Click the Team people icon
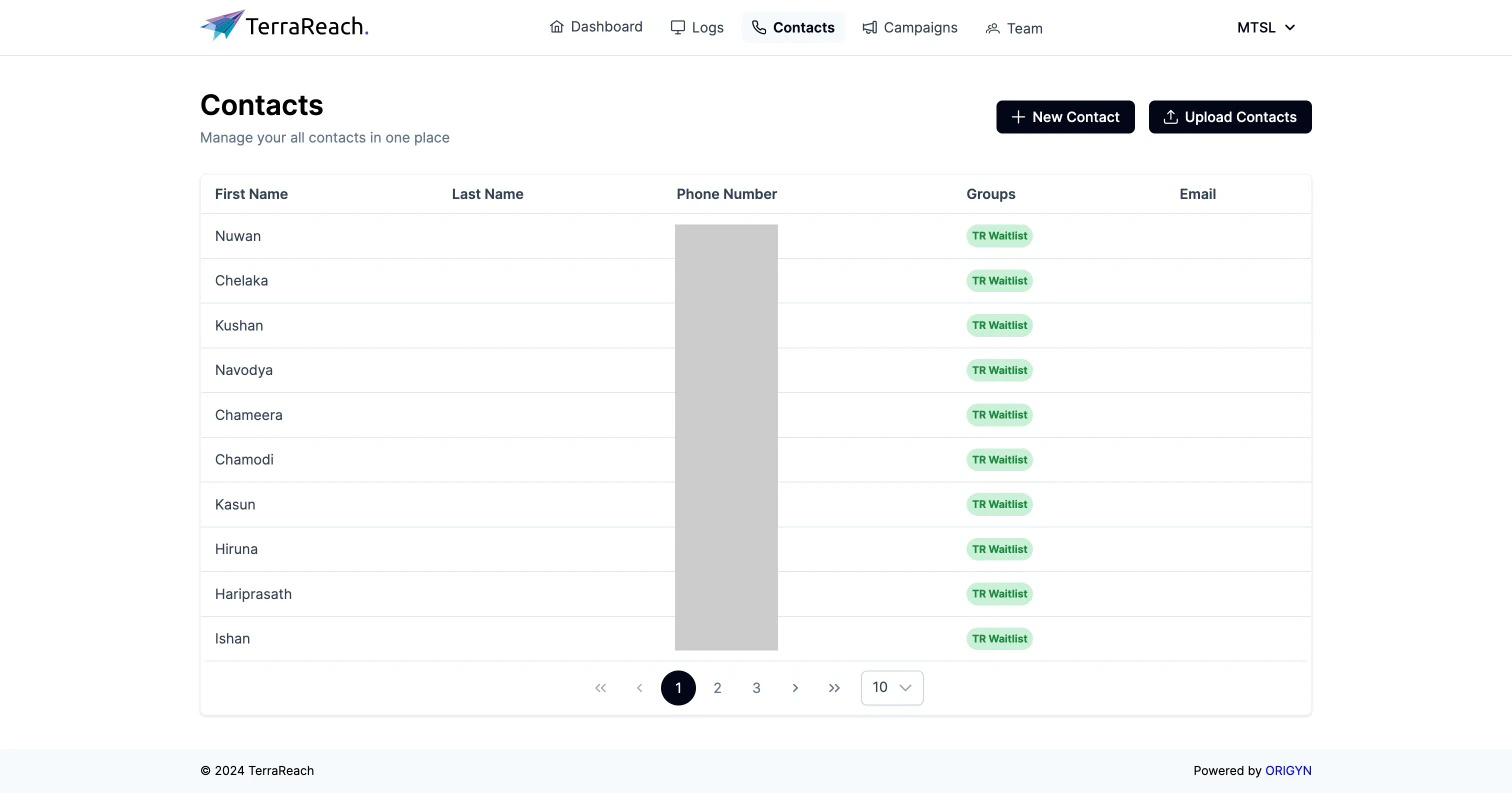The height and width of the screenshot is (793, 1512). tap(993, 29)
